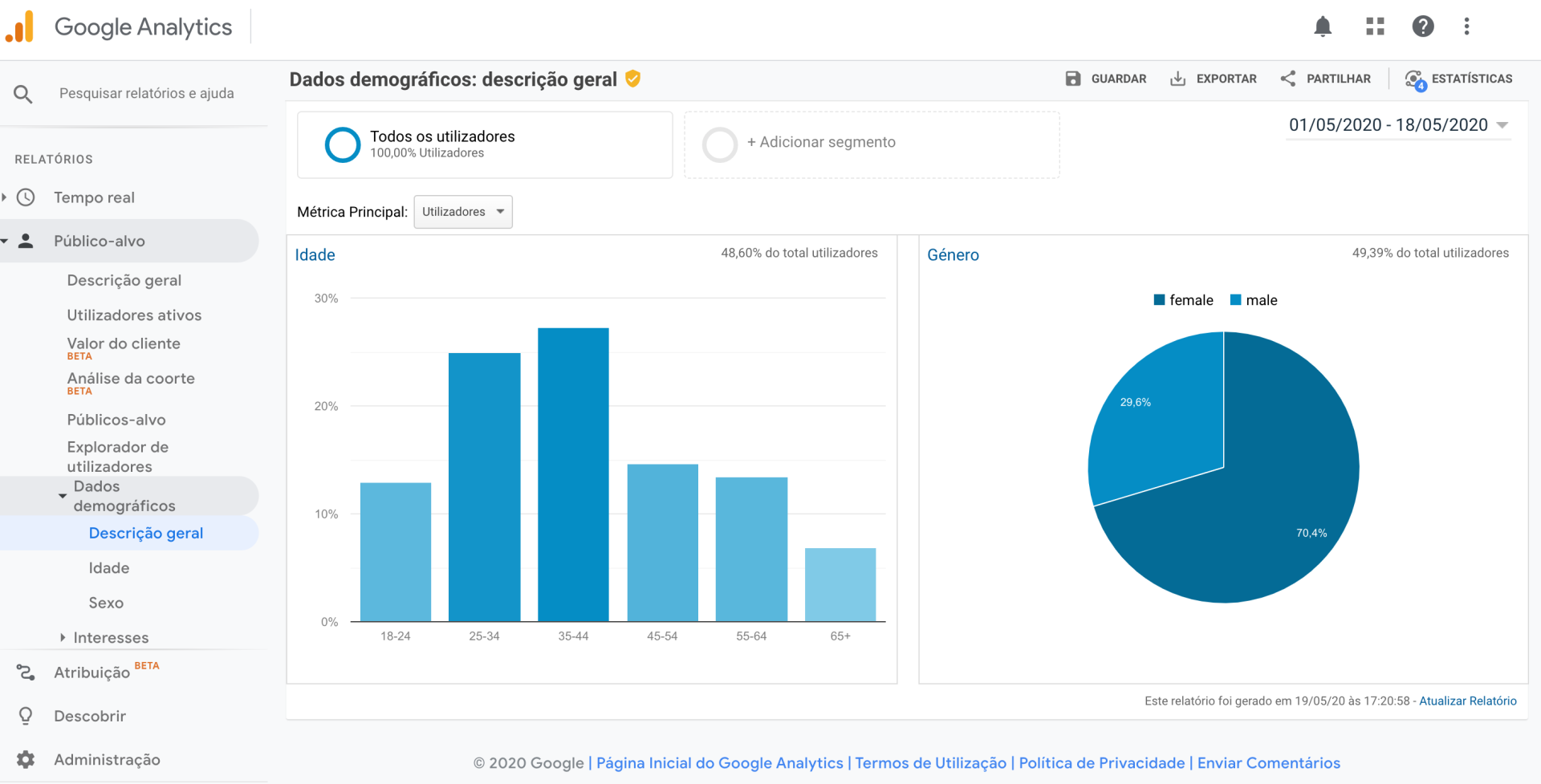Viewport: 1541px width, 784px height.
Task: Open the help question mark icon
Action: (x=1422, y=26)
